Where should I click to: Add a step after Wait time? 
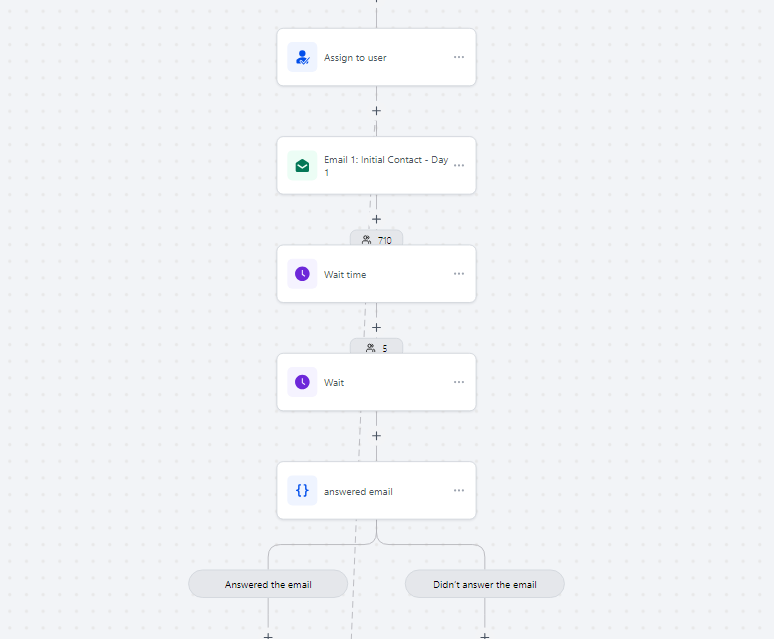coord(376,328)
